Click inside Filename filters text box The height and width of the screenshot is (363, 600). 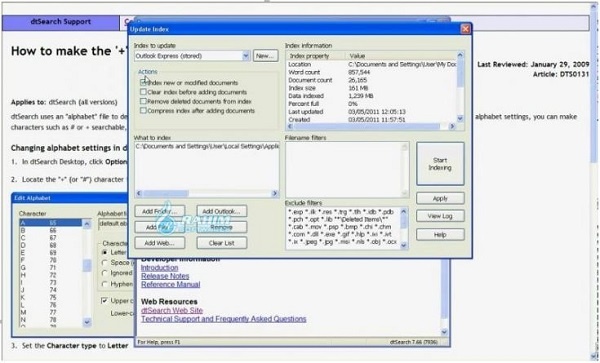[x=343, y=169]
